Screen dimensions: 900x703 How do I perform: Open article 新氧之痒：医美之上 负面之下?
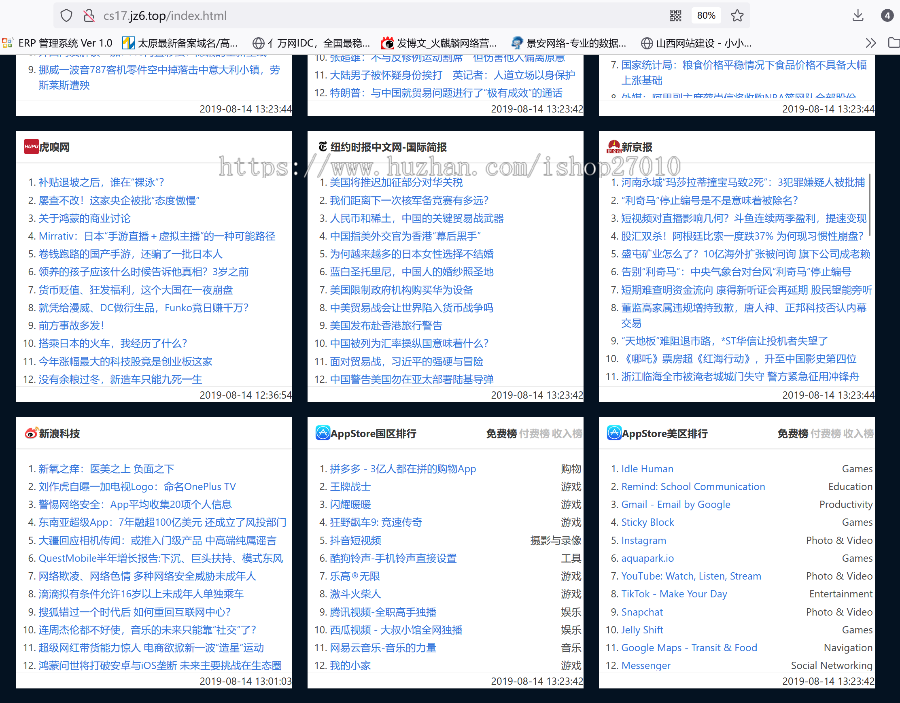point(106,469)
